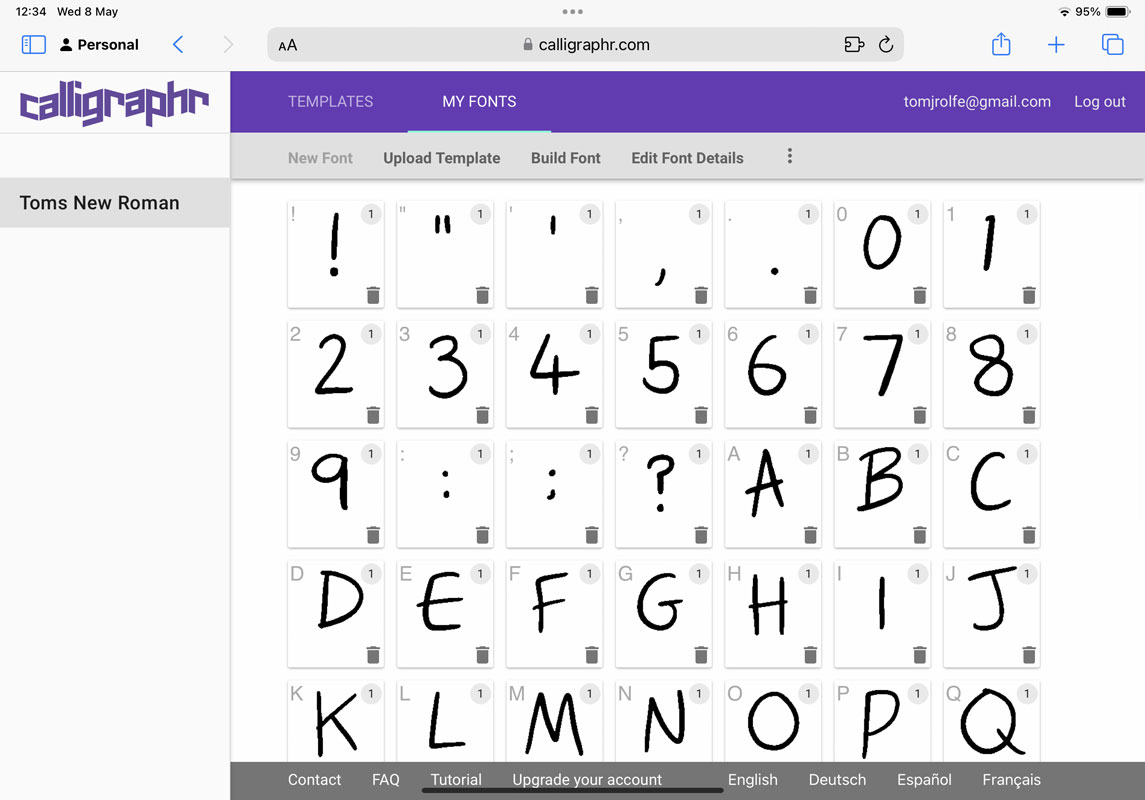
Task: Click Build Font
Action: (x=565, y=158)
